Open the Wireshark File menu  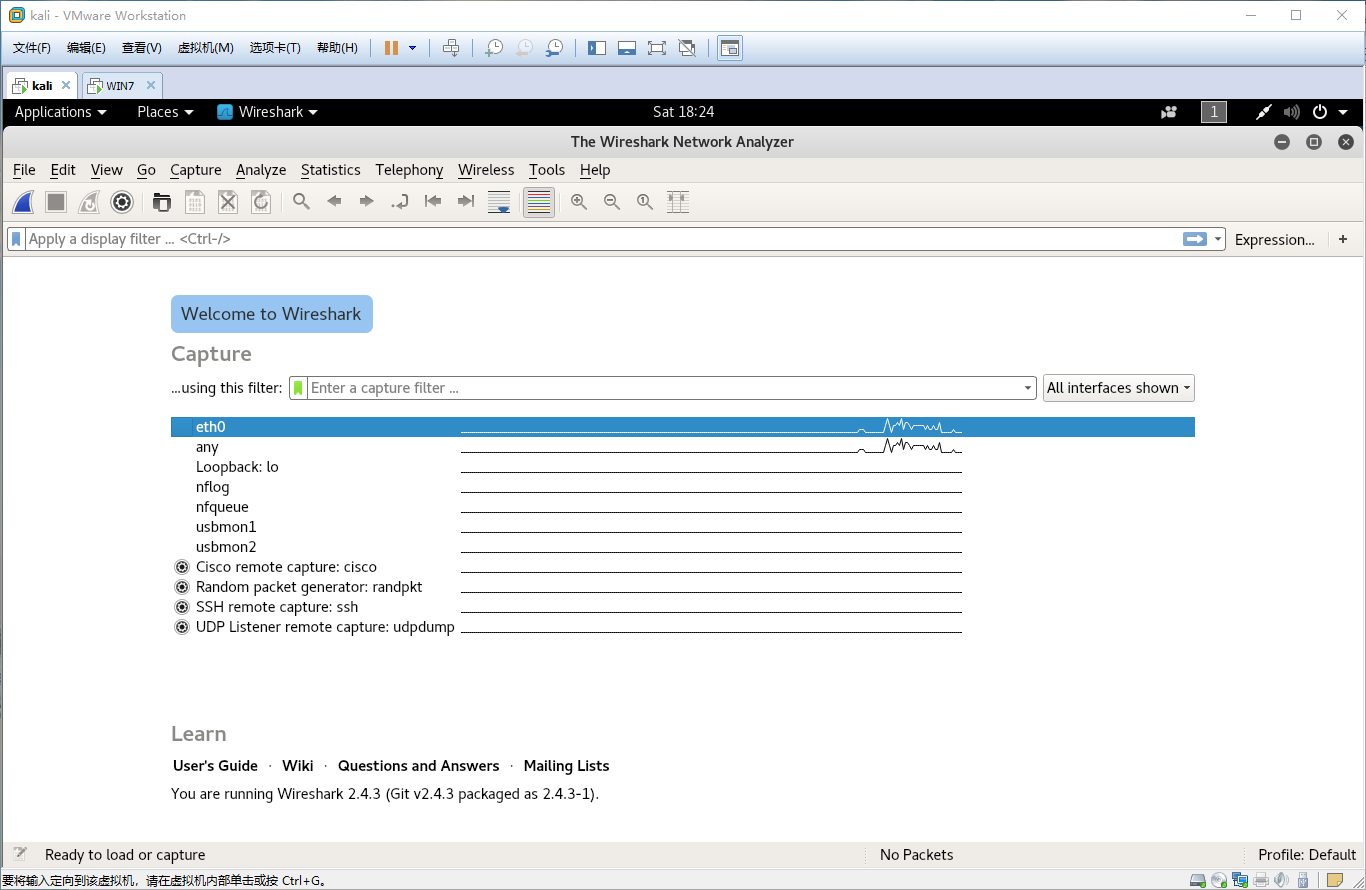(24, 170)
